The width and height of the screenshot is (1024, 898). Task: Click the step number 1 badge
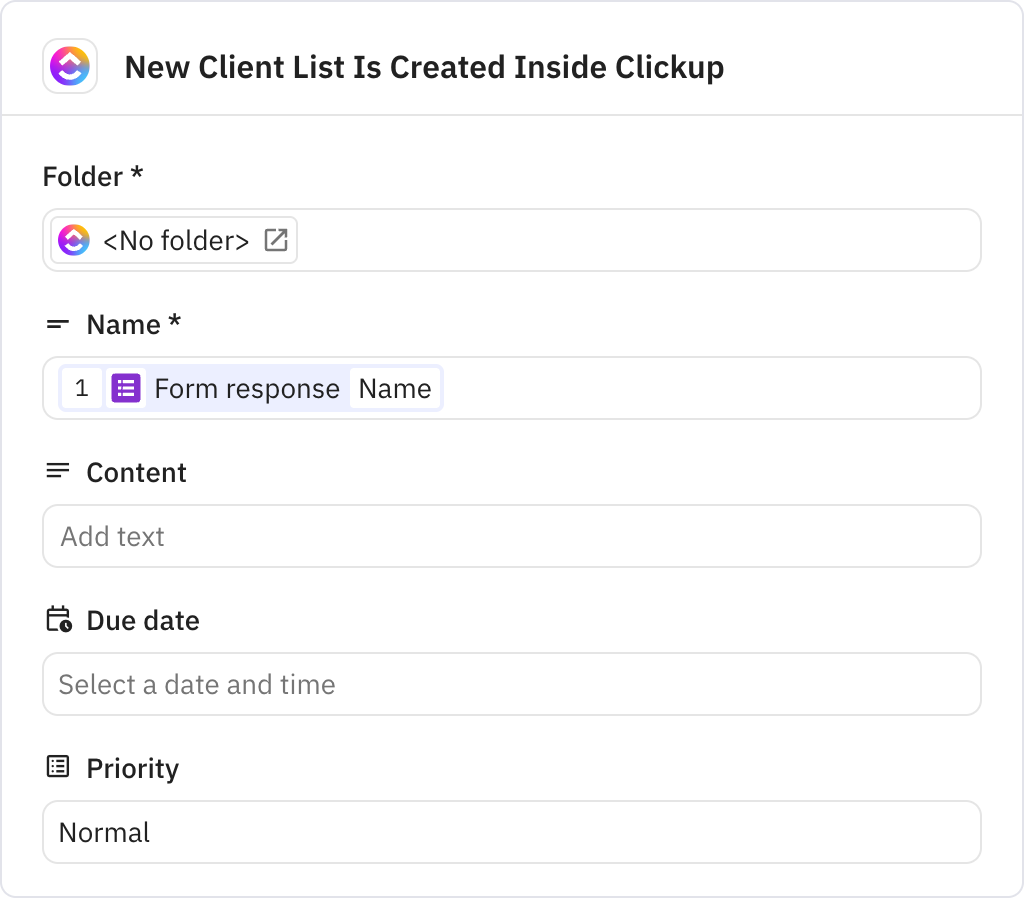(82, 388)
